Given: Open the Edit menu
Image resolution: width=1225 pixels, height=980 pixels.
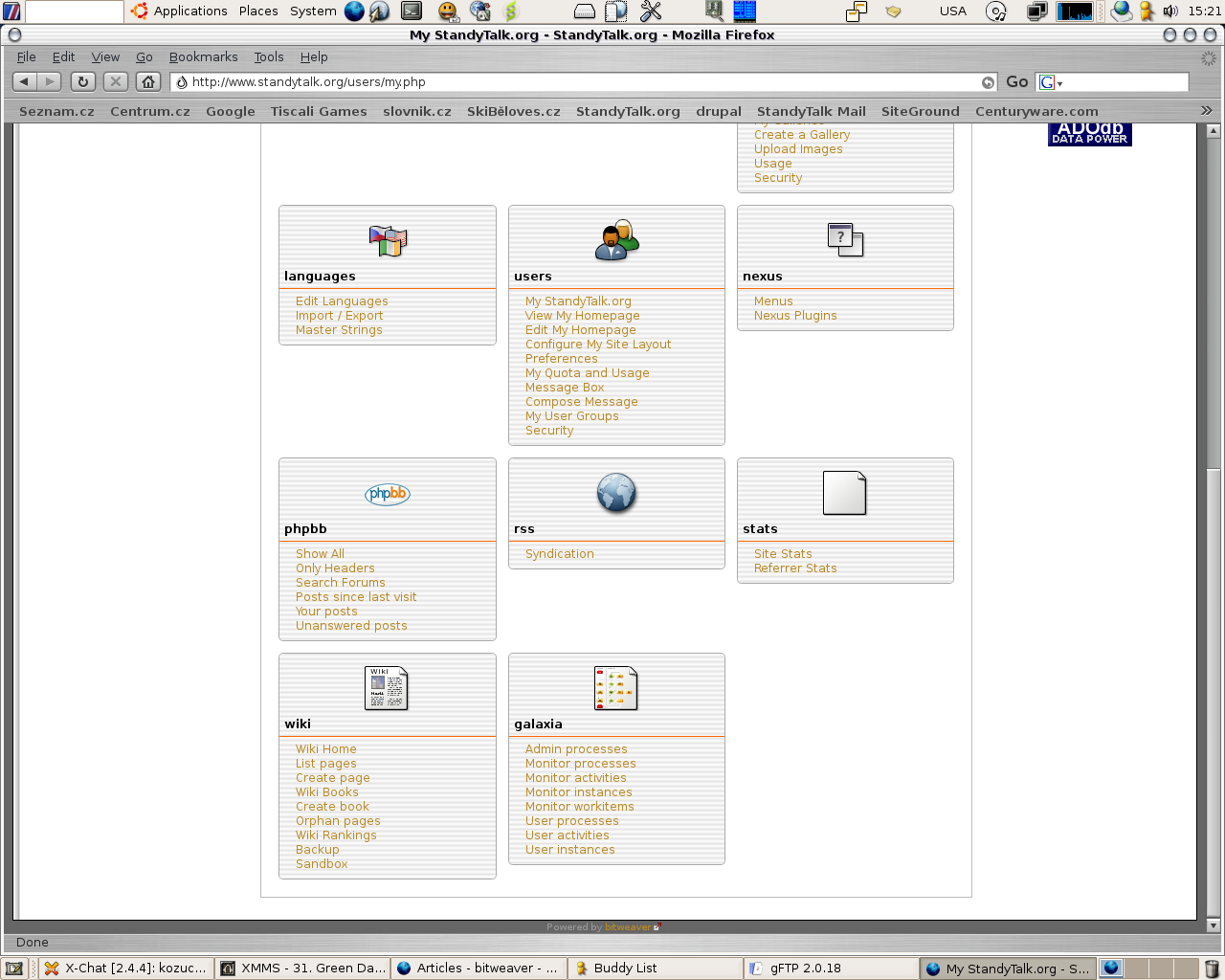Looking at the screenshot, I should [63, 57].
